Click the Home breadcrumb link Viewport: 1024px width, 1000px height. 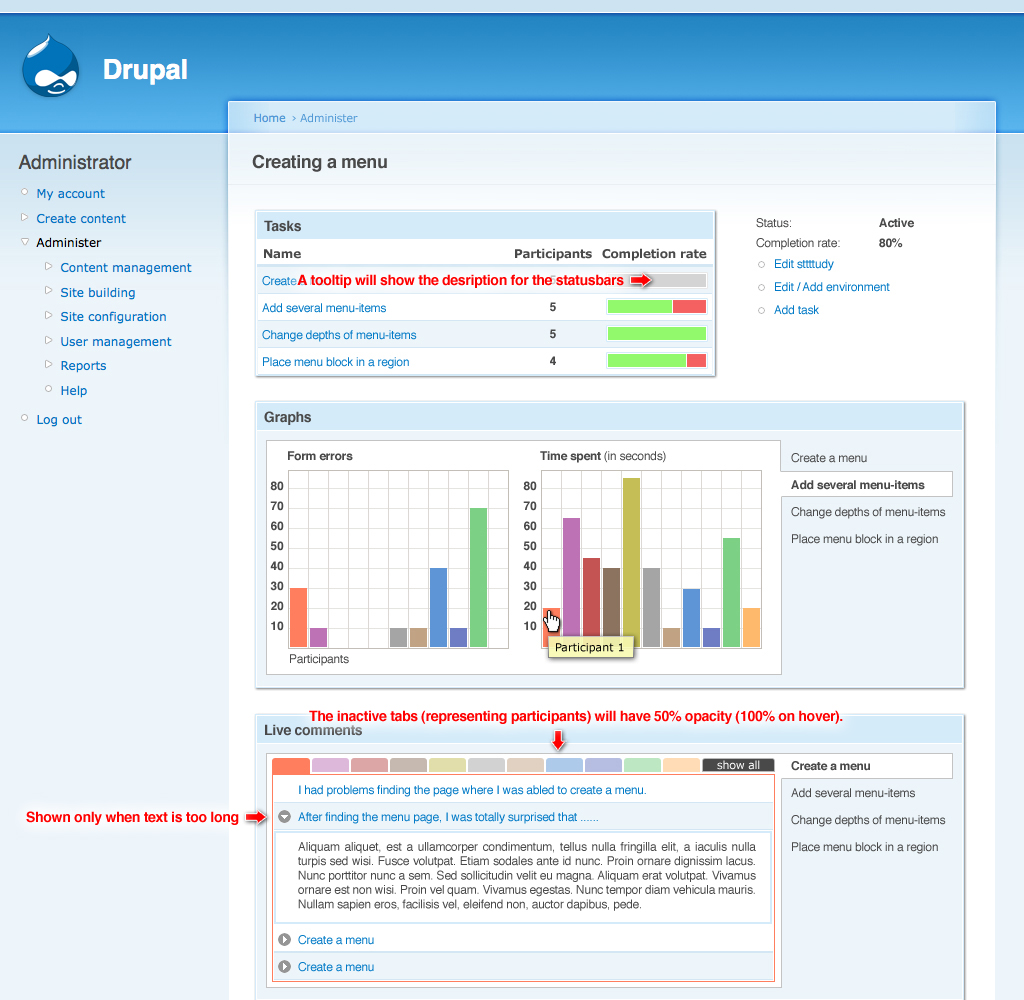(269, 118)
